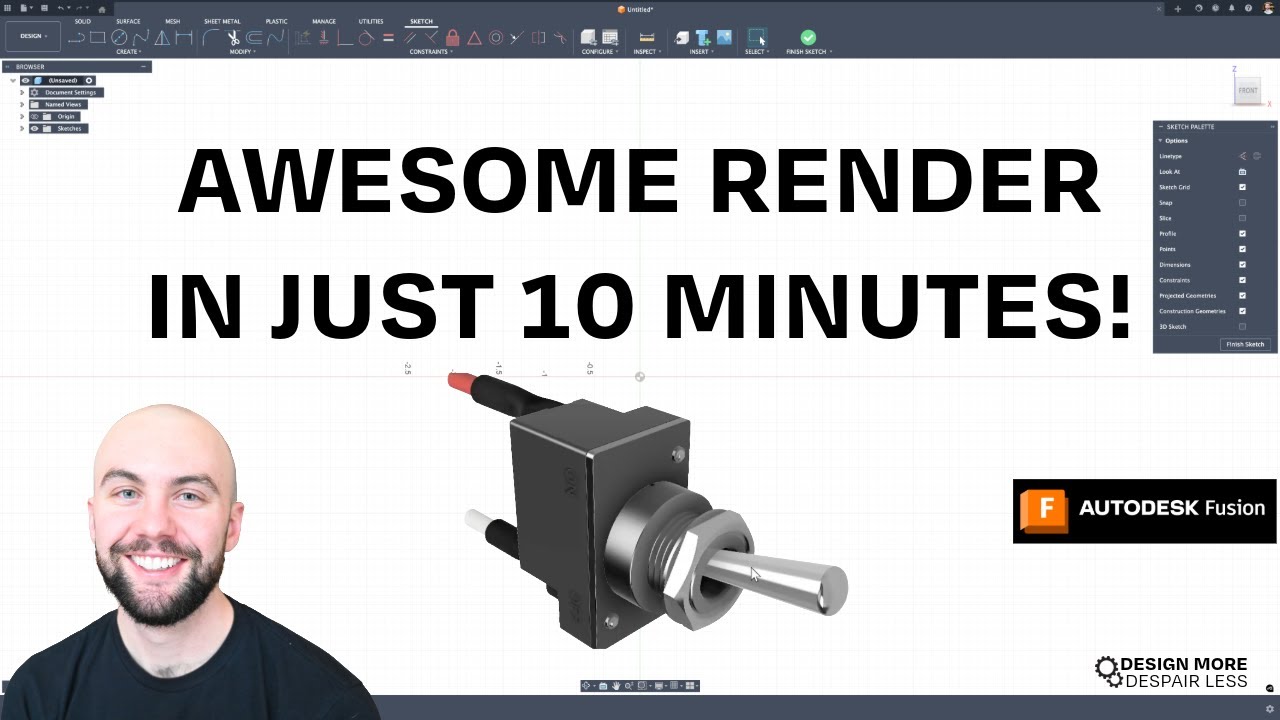Screen dimensions: 1280x720
Task: Switch to the Sheet Metal tab
Action: pos(222,21)
